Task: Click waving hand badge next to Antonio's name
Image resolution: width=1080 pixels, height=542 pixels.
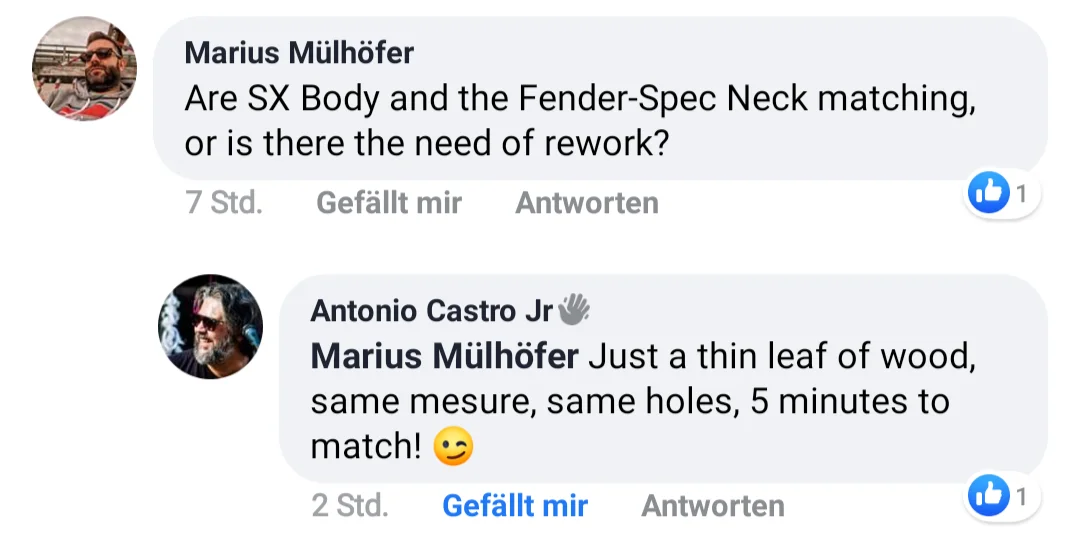Action: coord(573,310)
